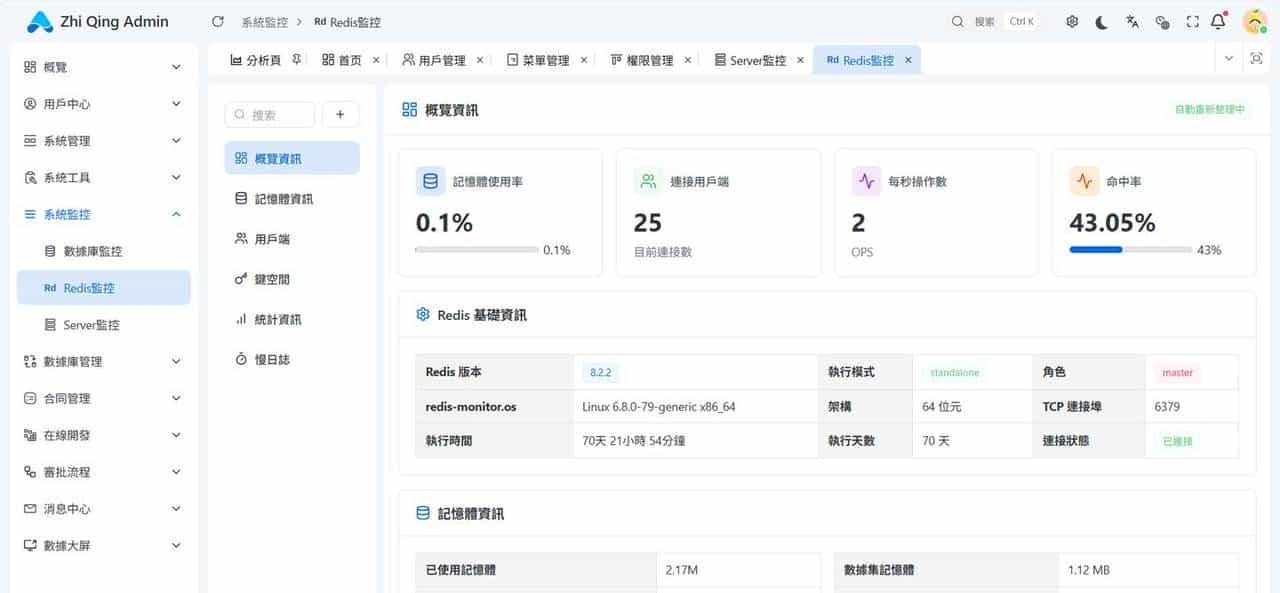This screenshot has height=593, width=1280.
Task: Unpin the 分析頁 tab using its pin icon
Action: coord(296,59)
